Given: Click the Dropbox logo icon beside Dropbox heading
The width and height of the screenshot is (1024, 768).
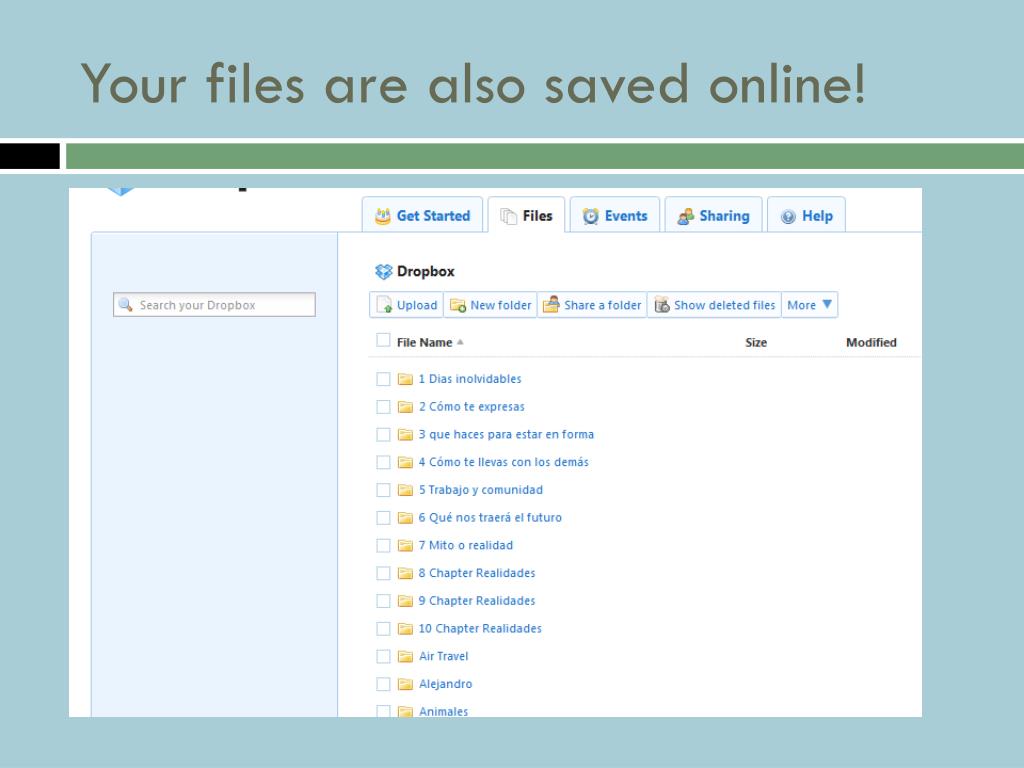Looking at the screenshot, I should tap(383, 271).
